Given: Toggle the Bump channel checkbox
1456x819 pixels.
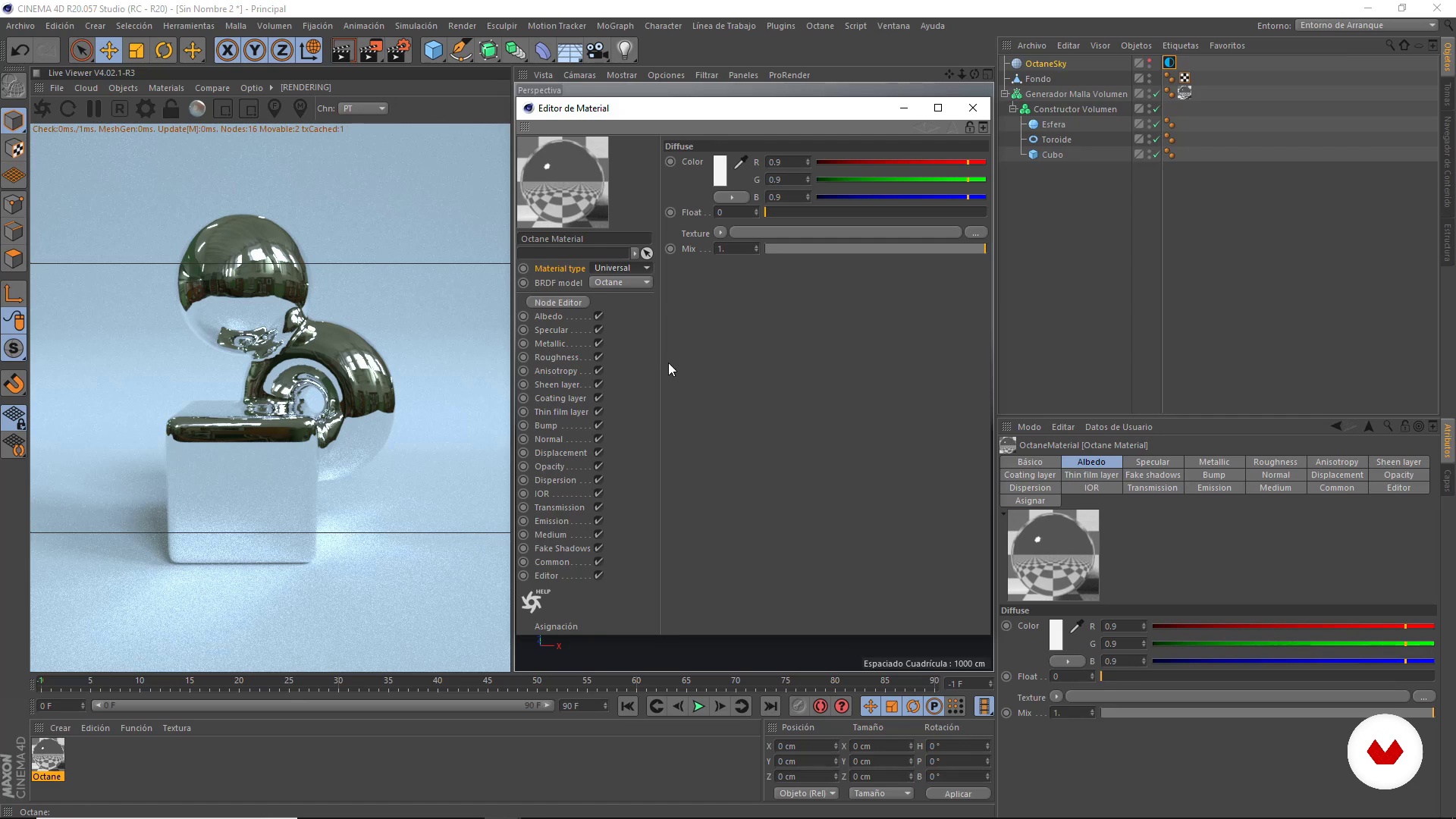Looking at the screenshot, I should (x=598, y=425).
